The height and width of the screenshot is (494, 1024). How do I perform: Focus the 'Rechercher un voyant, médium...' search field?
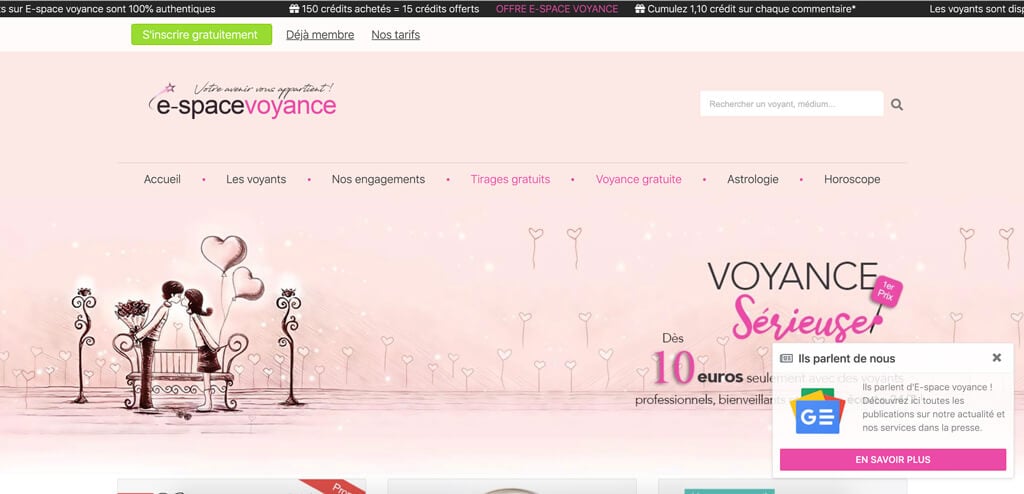click(792, 104)
